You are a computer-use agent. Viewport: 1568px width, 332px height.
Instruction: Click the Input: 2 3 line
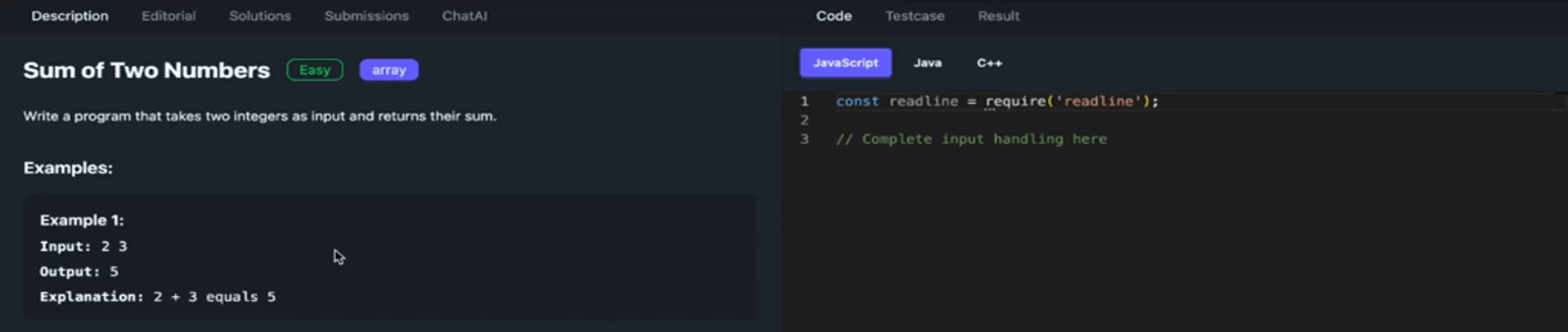(83, 246)
